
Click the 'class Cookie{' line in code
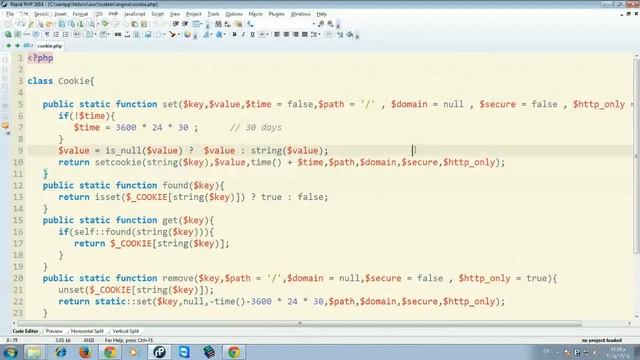[x=61, y=81]
